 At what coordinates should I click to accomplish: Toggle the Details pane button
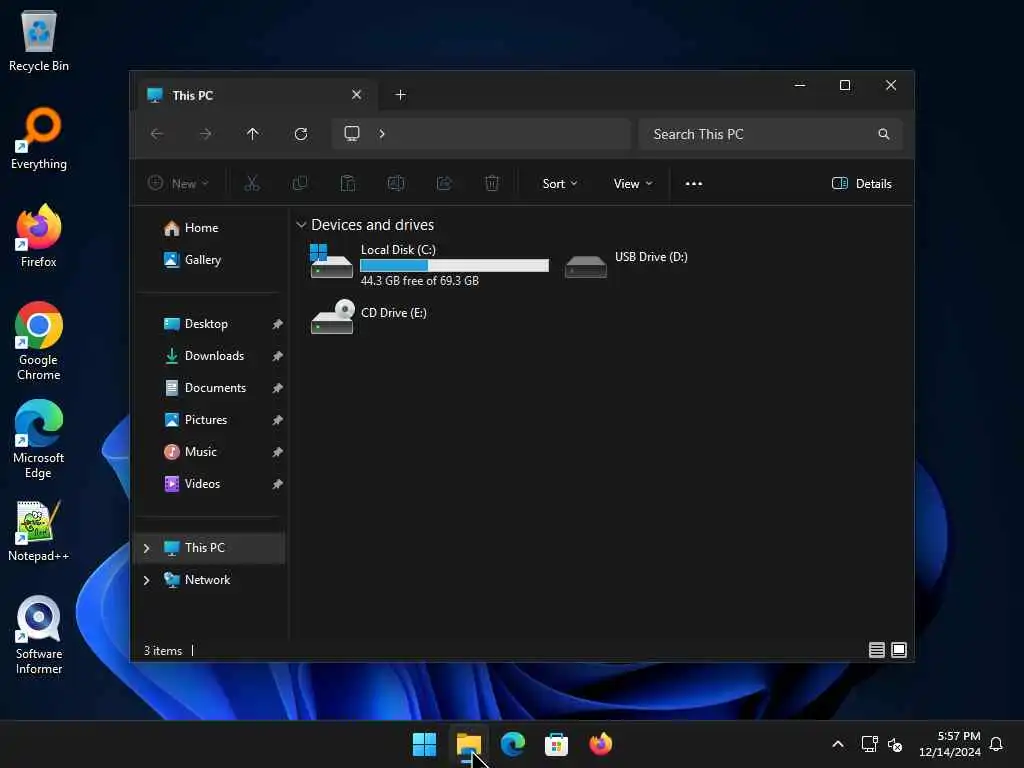(x=861, y=184)
